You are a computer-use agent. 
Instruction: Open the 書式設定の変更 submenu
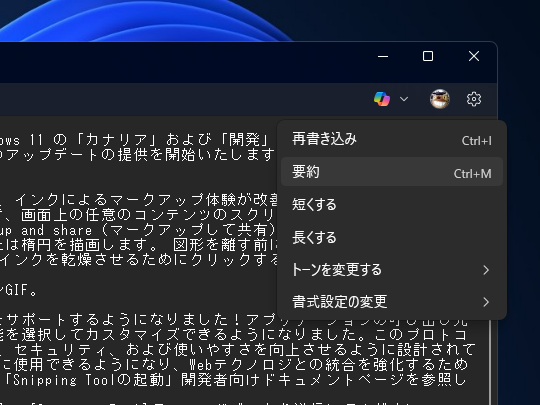[x=392, y=302]
